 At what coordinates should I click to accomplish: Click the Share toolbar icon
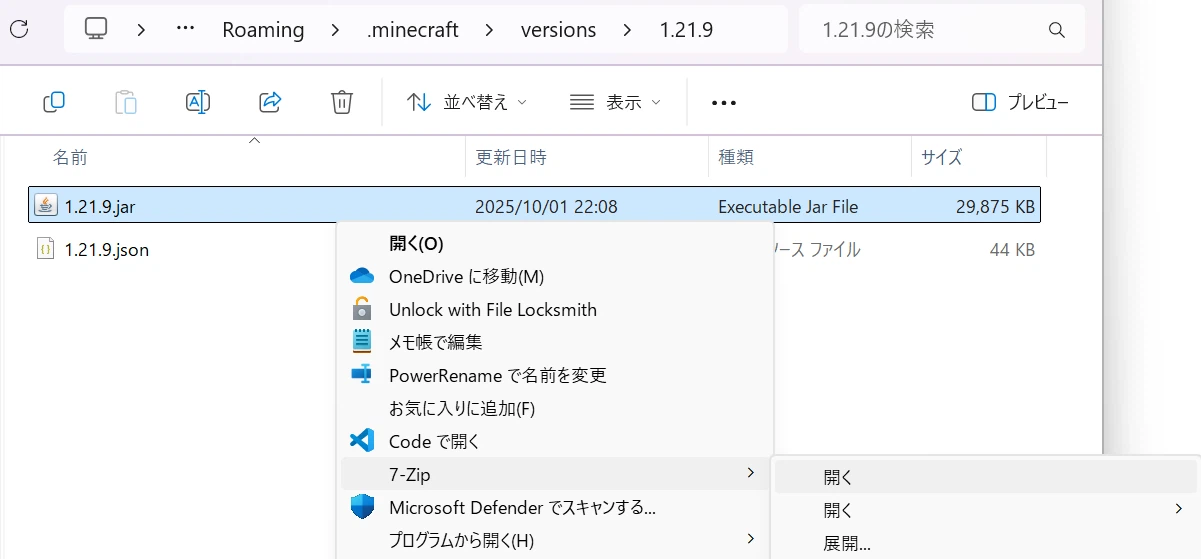pyautogui.click(x=270, y=102)
